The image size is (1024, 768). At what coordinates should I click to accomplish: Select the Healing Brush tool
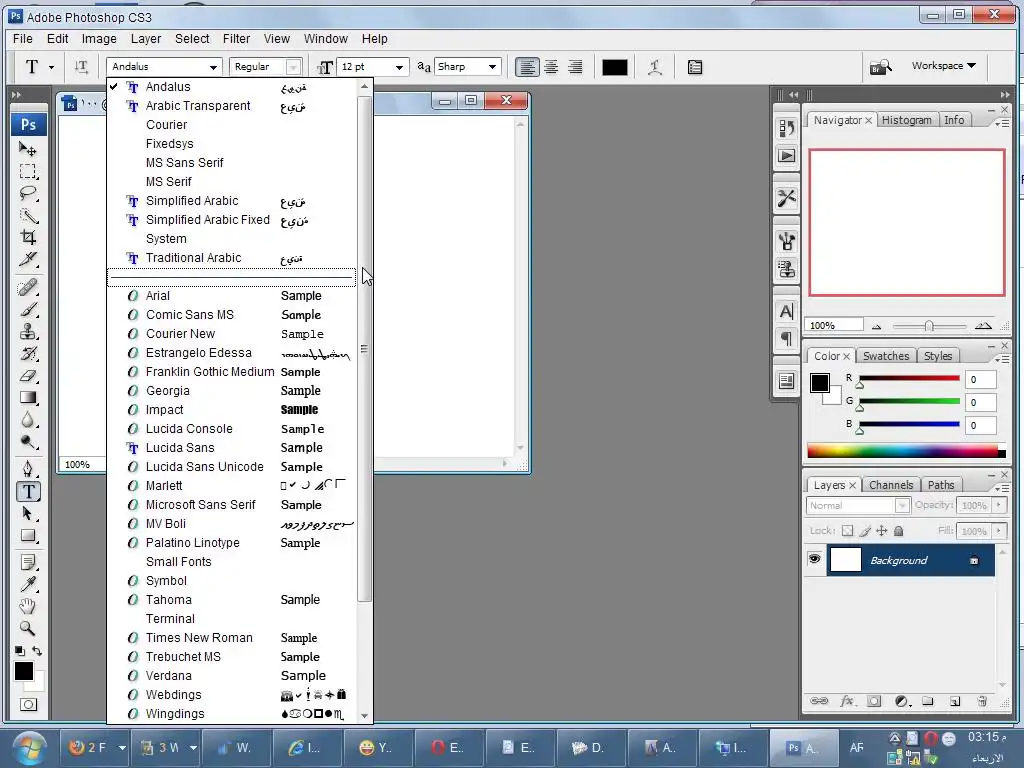(27, 287)
